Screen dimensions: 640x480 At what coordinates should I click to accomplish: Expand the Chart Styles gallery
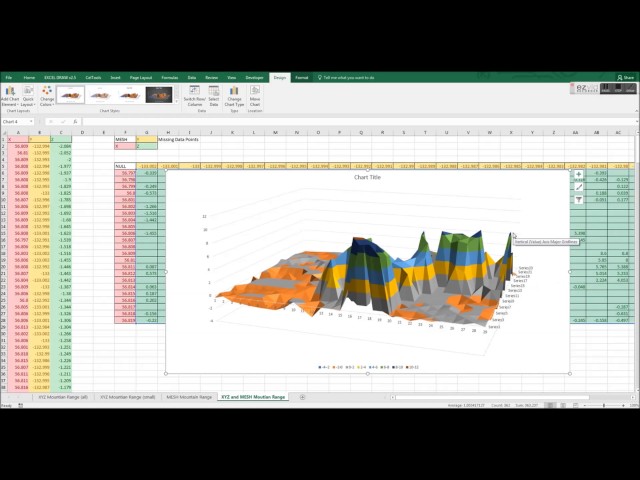[177, 102]
